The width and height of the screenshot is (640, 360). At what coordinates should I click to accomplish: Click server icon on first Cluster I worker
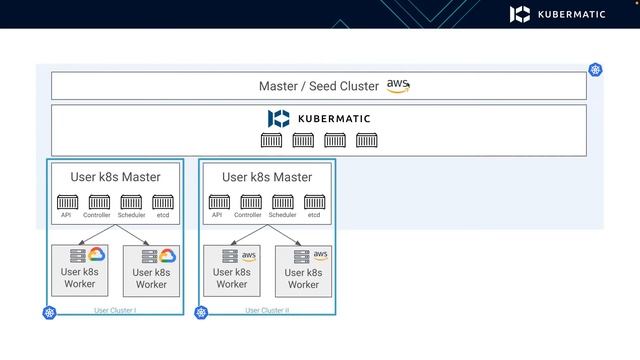coord(78,256)
